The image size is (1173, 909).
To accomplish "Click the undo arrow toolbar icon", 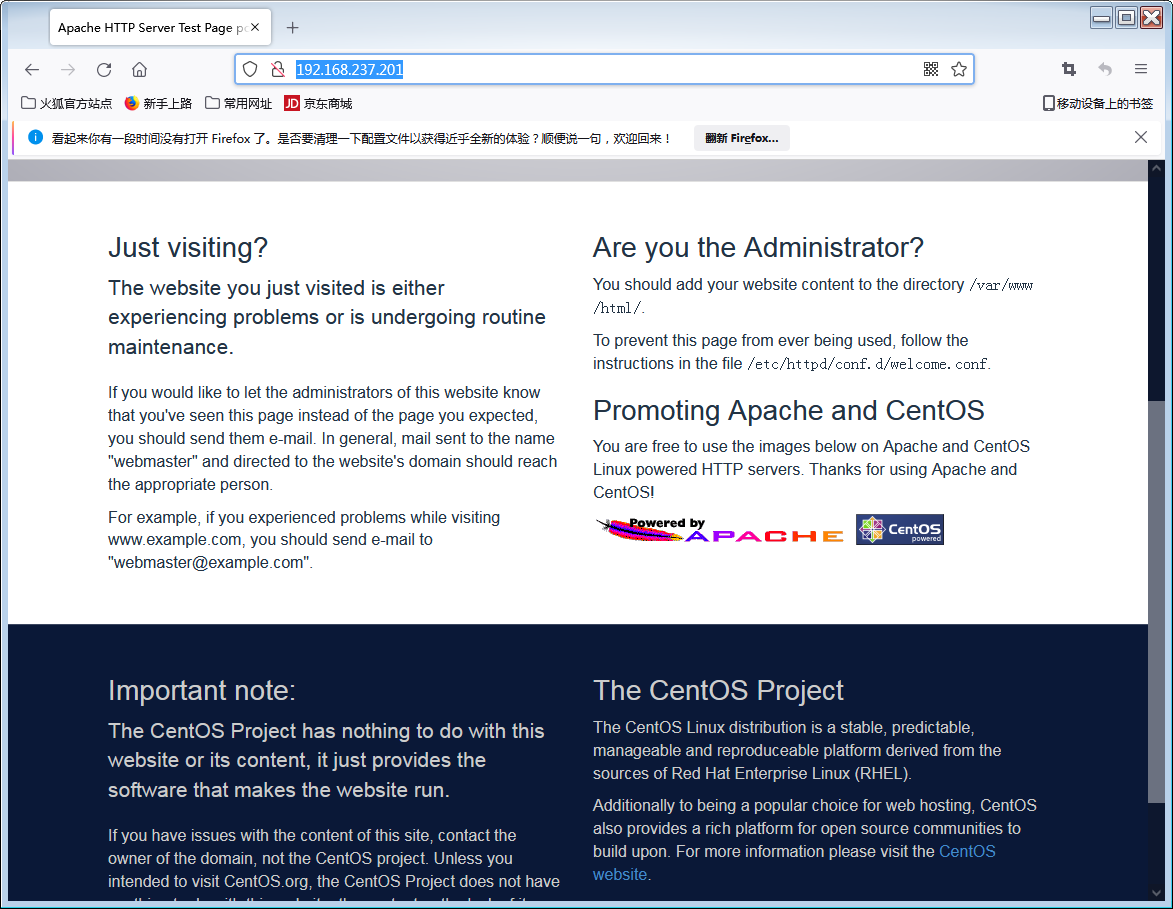I will [1105, 70].
